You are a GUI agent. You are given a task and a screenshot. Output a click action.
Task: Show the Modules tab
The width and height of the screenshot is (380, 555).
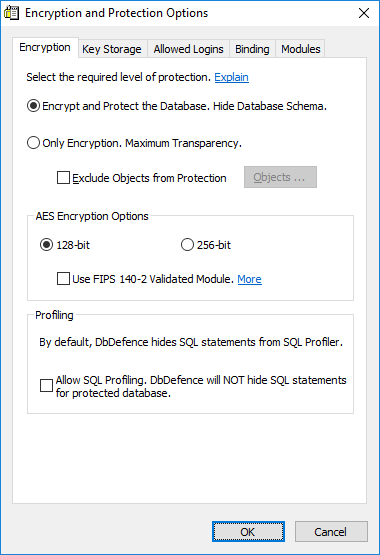300,49
